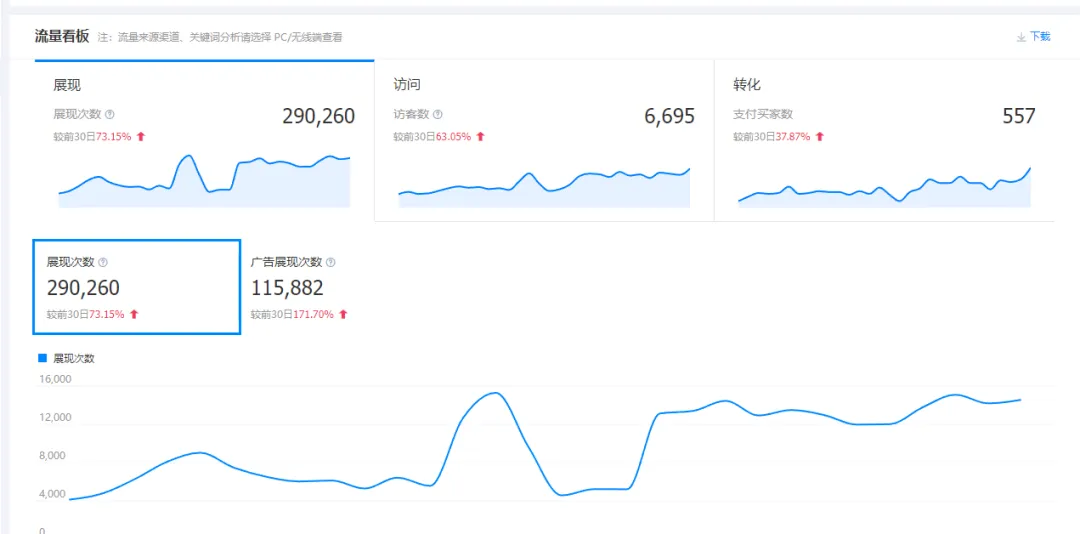This screenshot has width=1080, height=534.
Task: Select the 广告展现次数 metric value 115,882
Action: pos(287,288)
